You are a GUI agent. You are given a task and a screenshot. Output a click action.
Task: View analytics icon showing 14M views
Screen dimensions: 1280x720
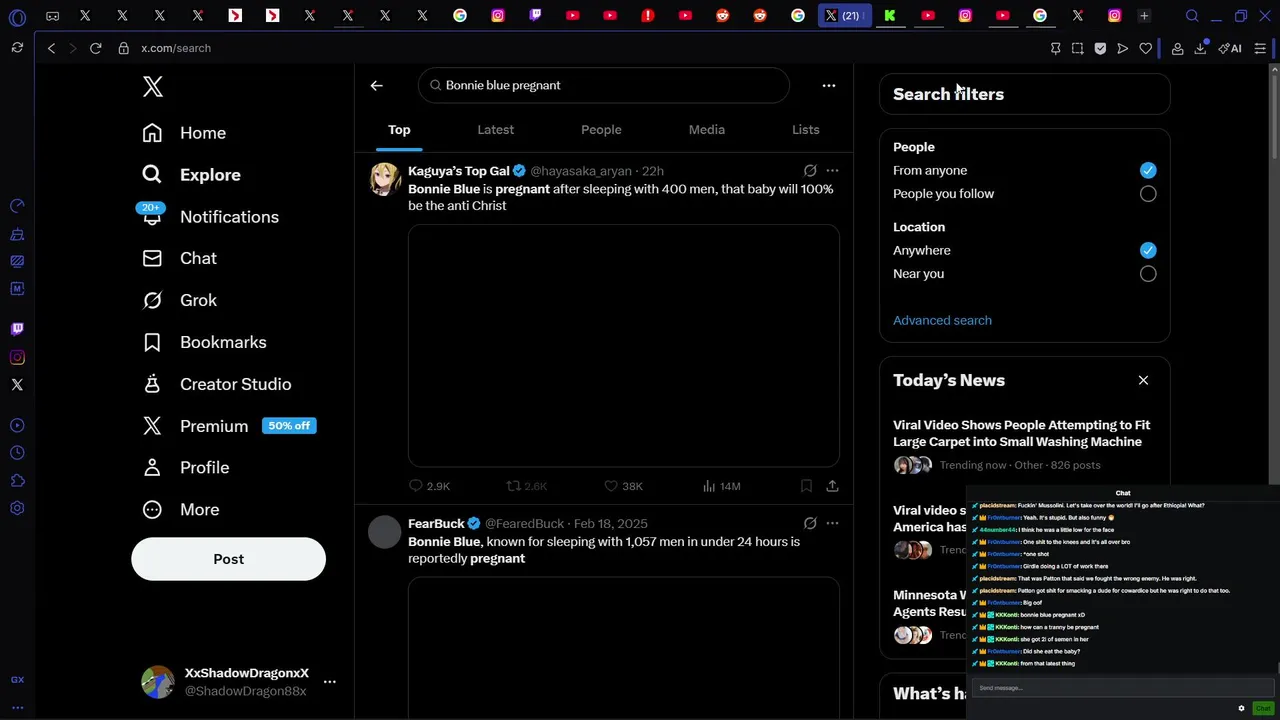(x=709, y=486)
